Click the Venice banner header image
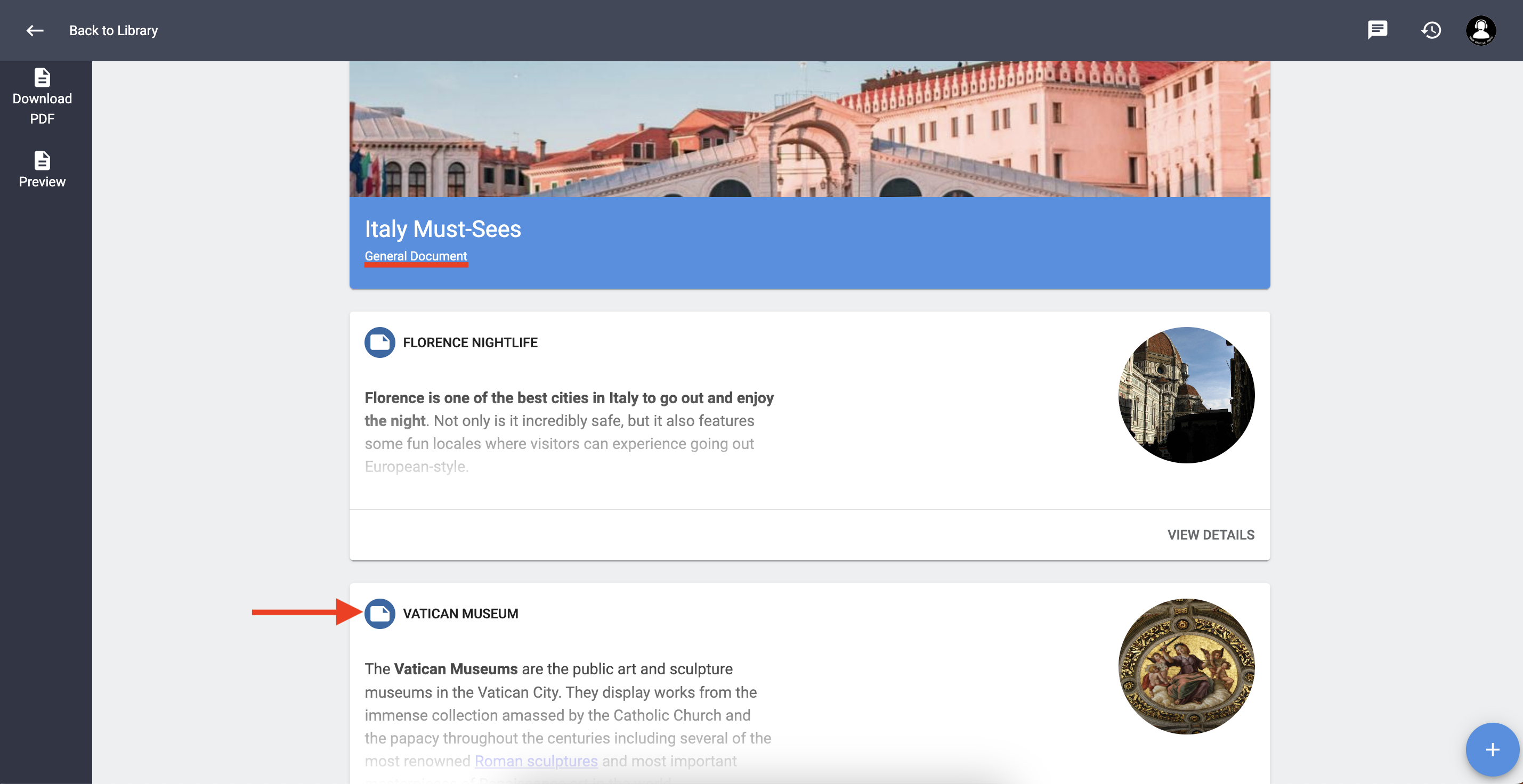Image resolution: width=1523 pixels, height=784 pixels. click(x=809, y=129)
